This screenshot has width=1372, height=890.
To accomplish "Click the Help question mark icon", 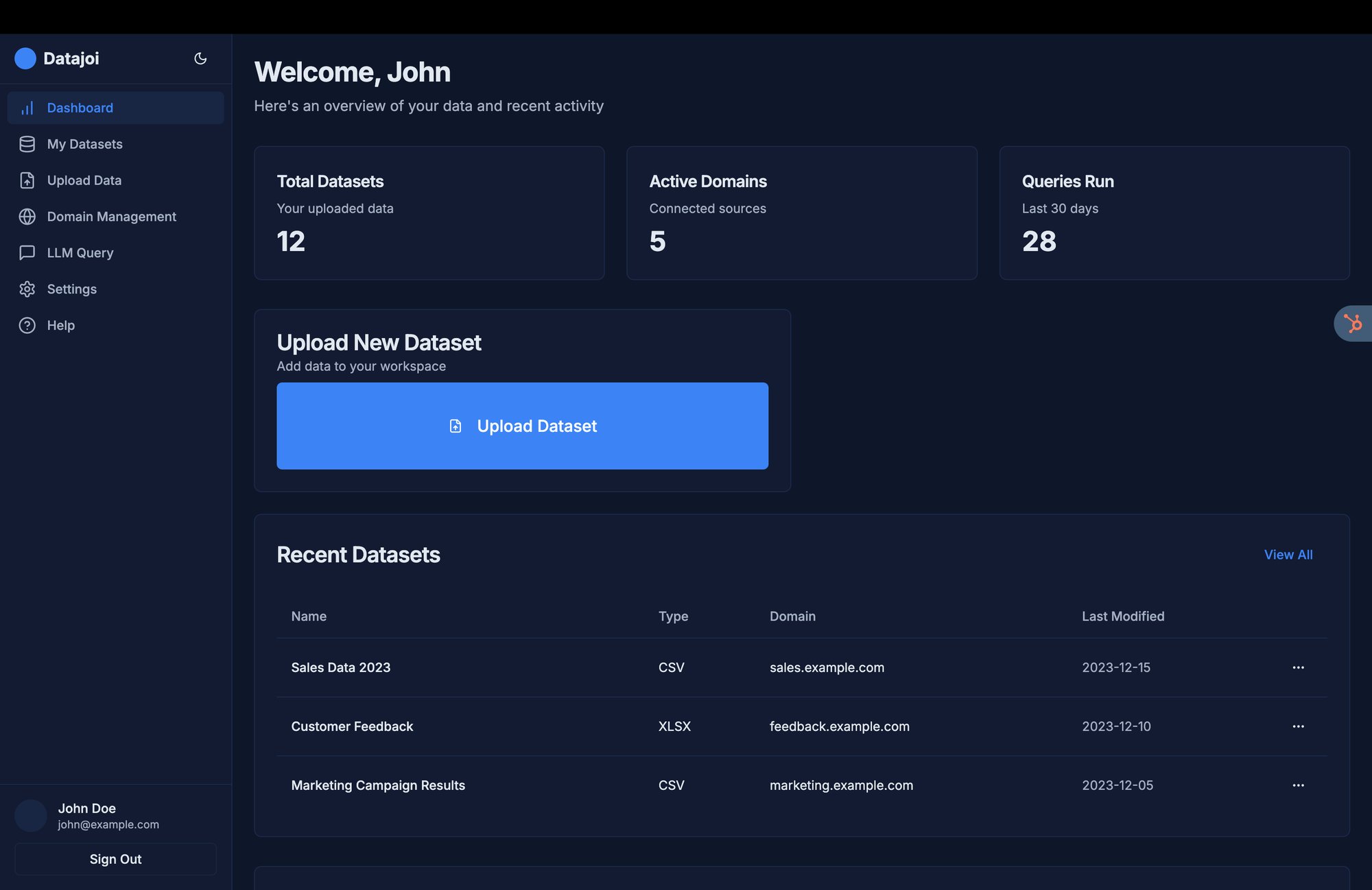I will (27, 326).
